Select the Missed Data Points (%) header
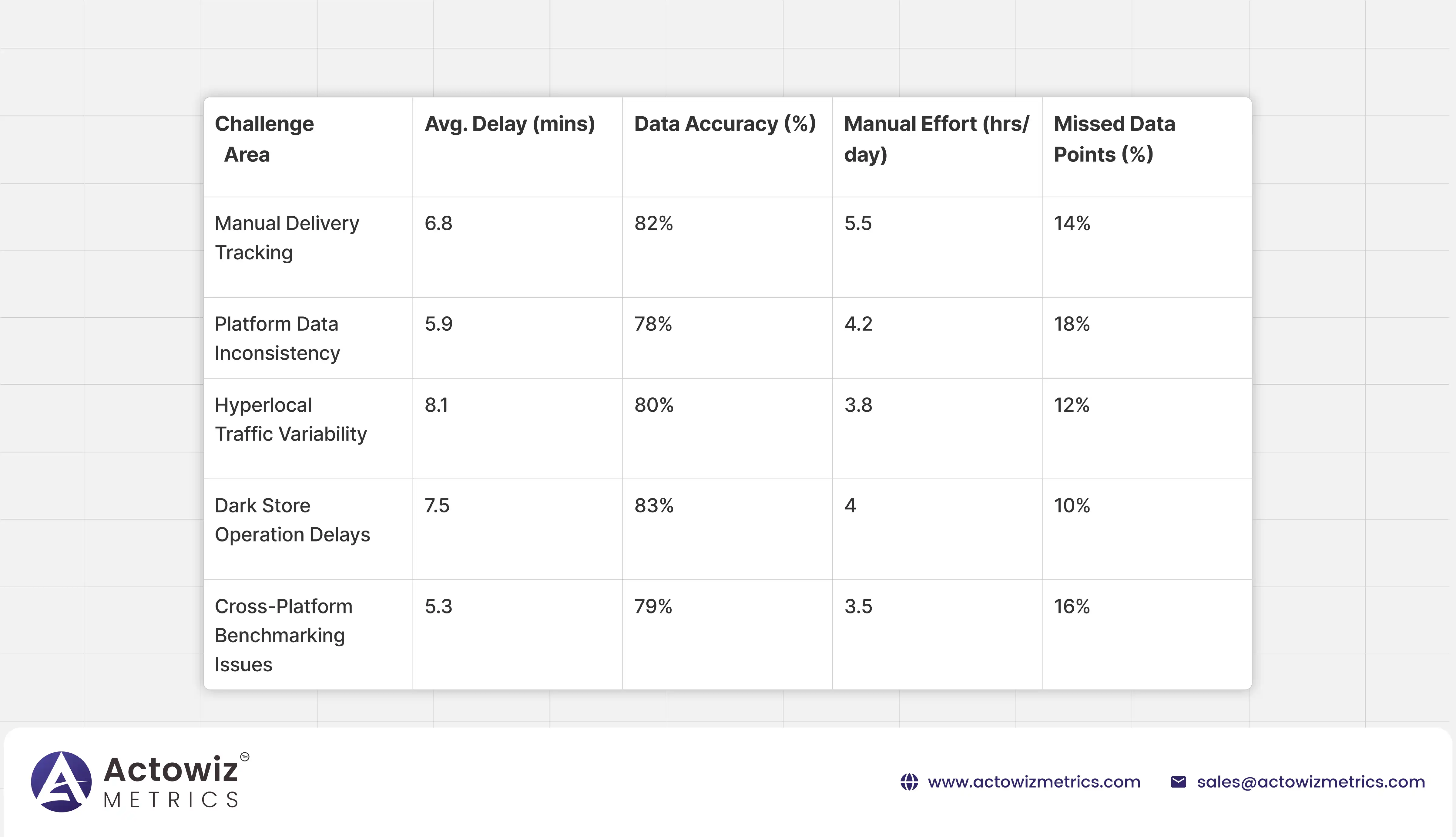 [1114, 139]
